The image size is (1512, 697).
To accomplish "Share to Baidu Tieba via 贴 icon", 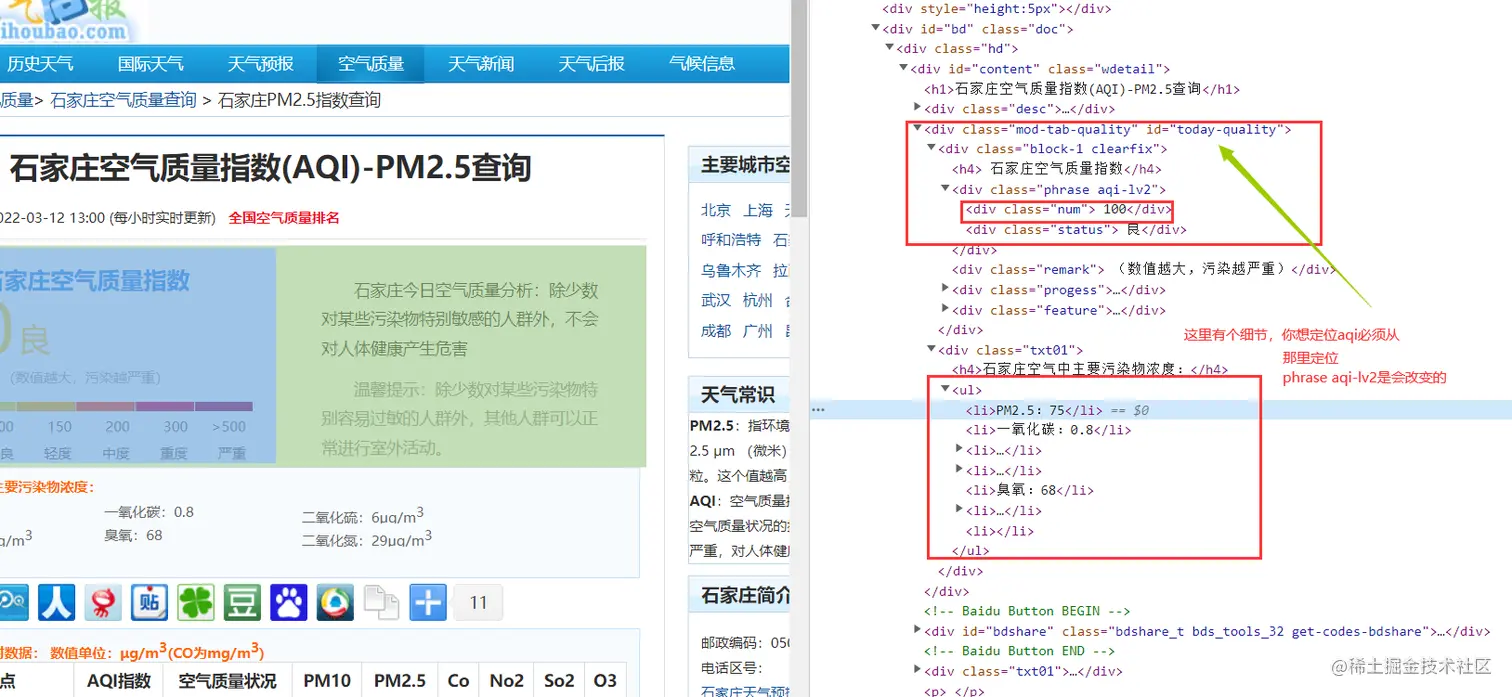I will 148,602.
